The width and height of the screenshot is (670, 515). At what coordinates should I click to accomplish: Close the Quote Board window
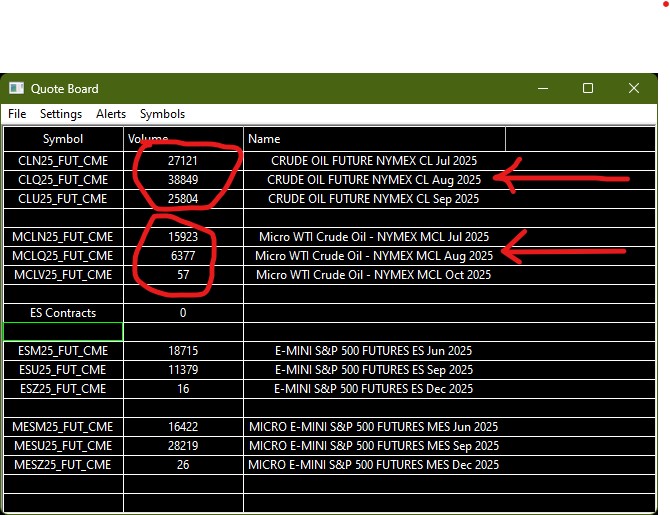pos(634,88)
